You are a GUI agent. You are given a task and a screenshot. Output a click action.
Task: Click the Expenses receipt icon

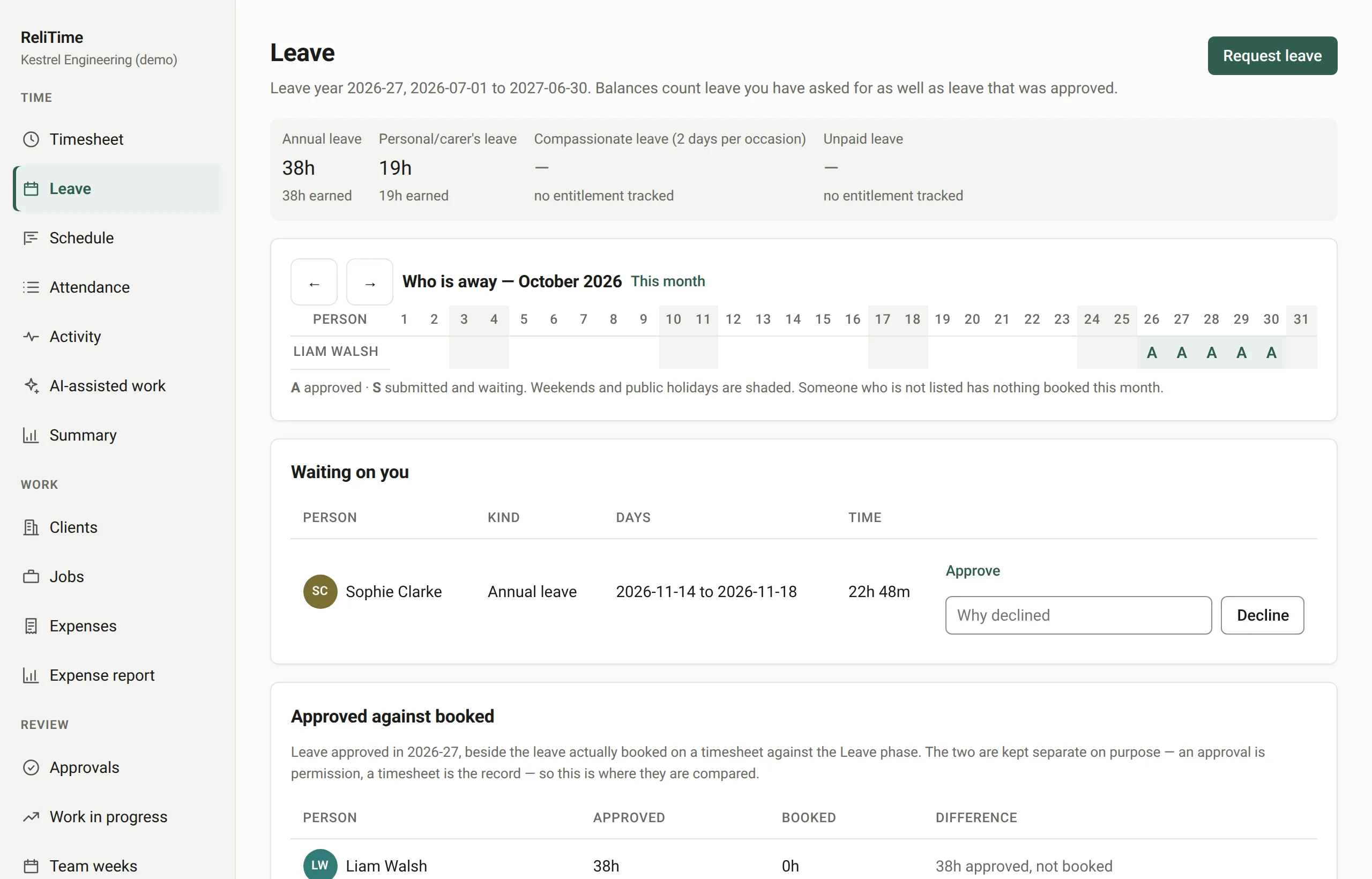[31, 626]
